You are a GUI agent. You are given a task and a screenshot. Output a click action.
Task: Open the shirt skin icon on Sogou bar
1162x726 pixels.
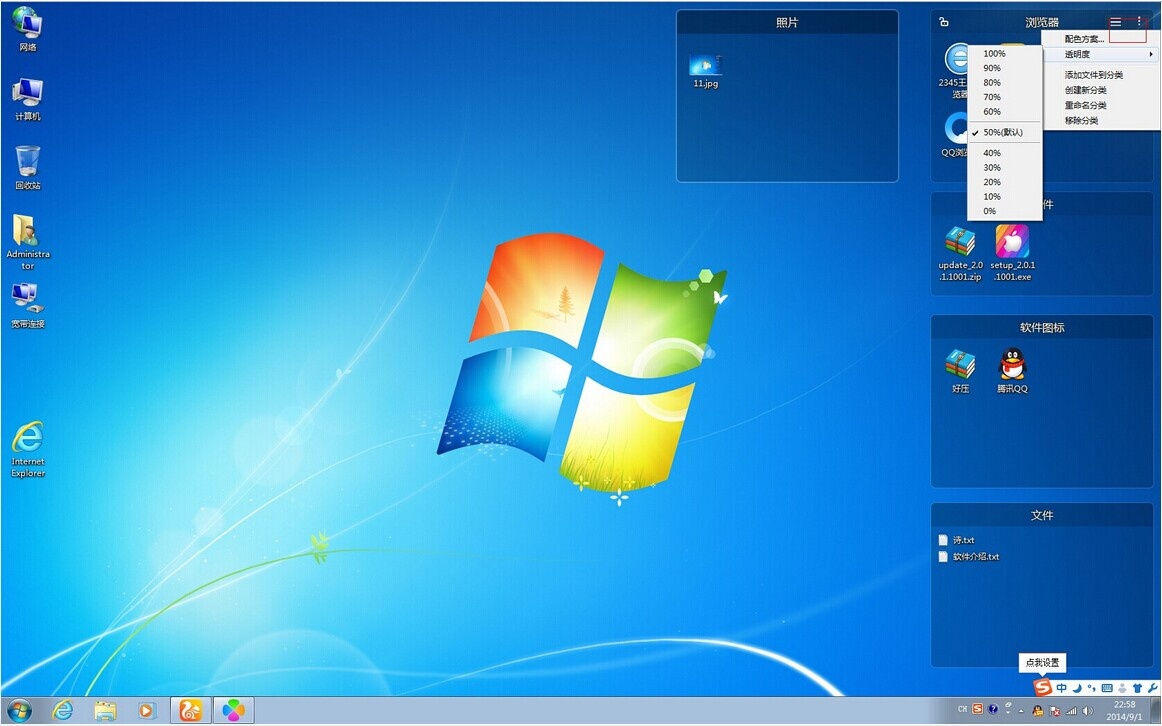click(1137, 688)
